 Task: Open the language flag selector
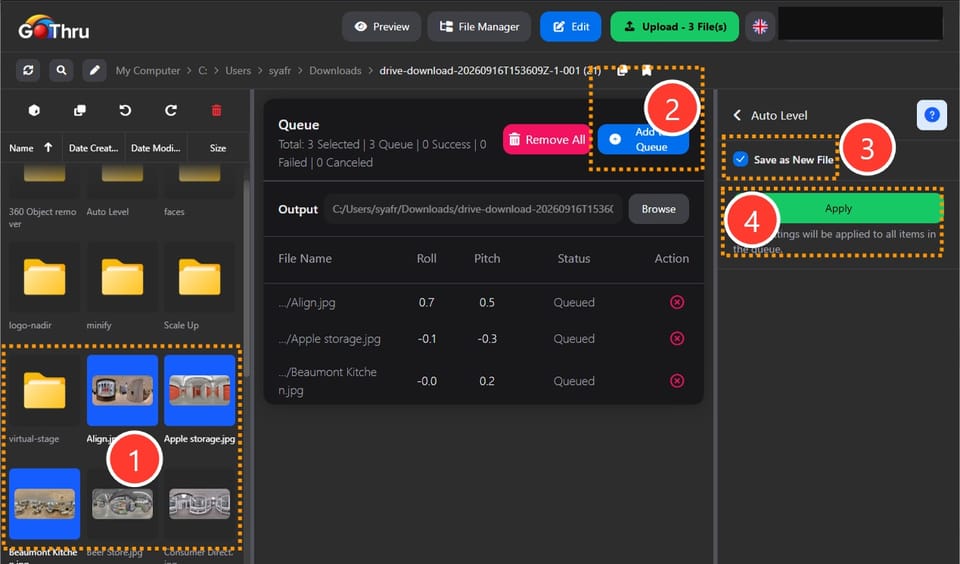[x=760, y=27]
